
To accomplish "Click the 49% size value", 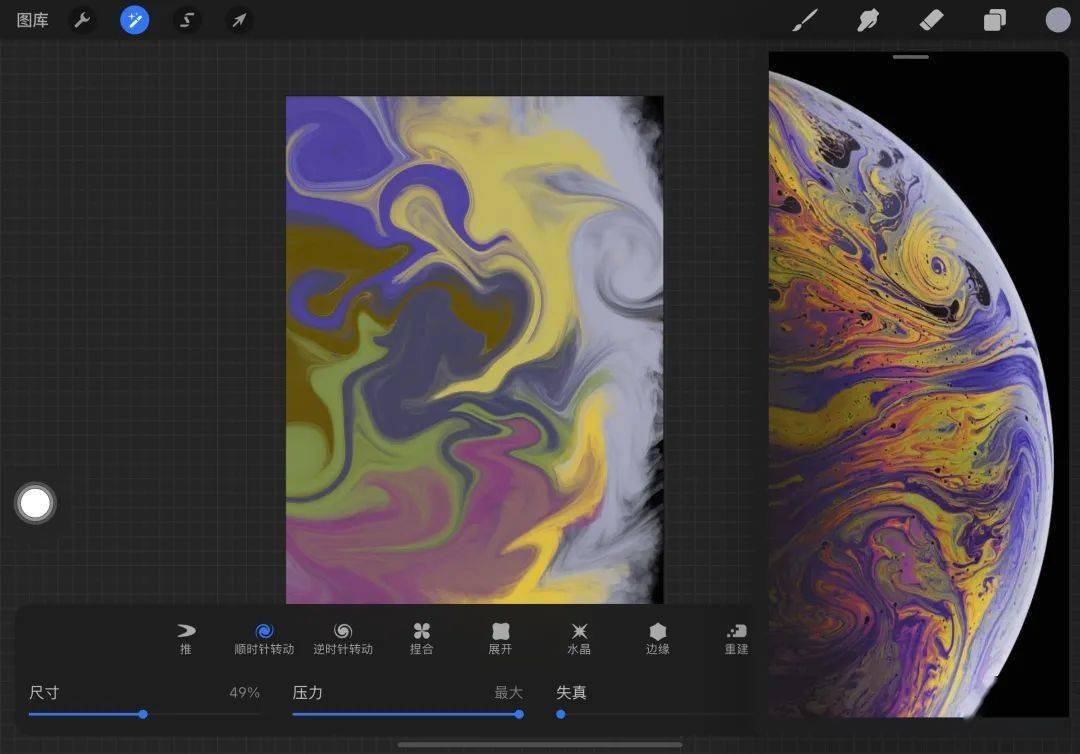I will (245, 692).
